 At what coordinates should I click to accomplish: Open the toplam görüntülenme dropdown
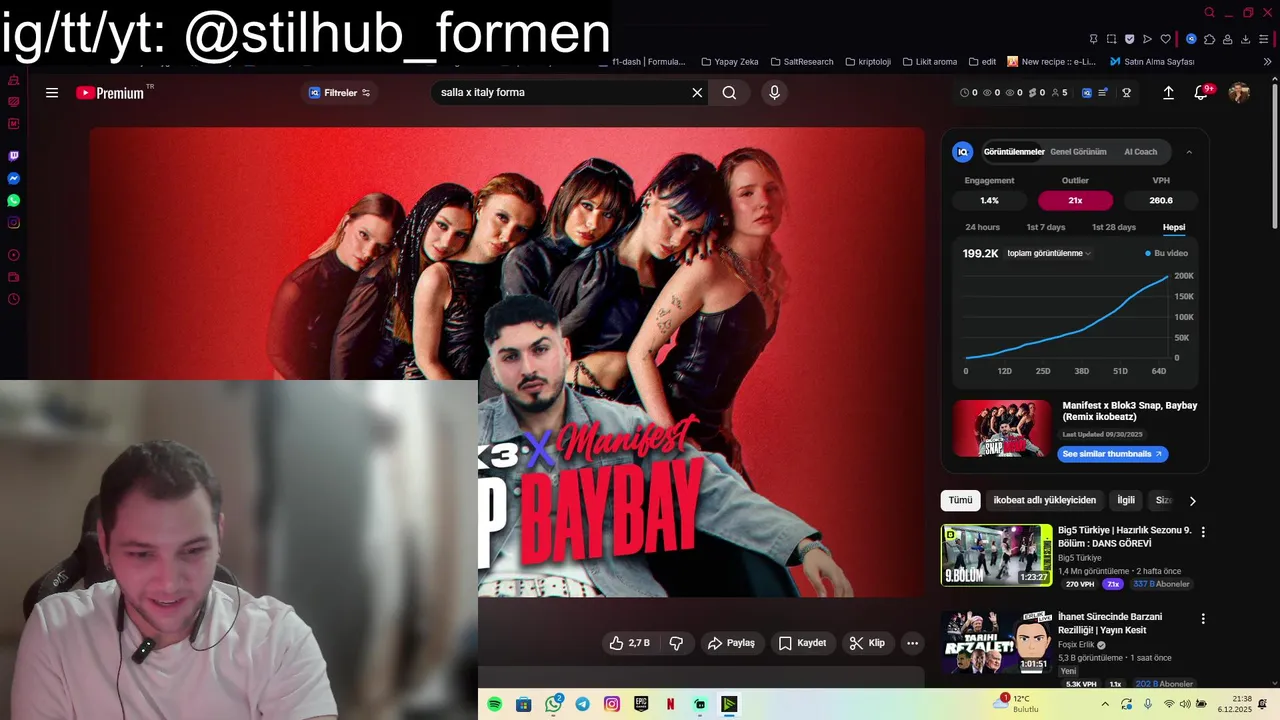[1049, 253]
